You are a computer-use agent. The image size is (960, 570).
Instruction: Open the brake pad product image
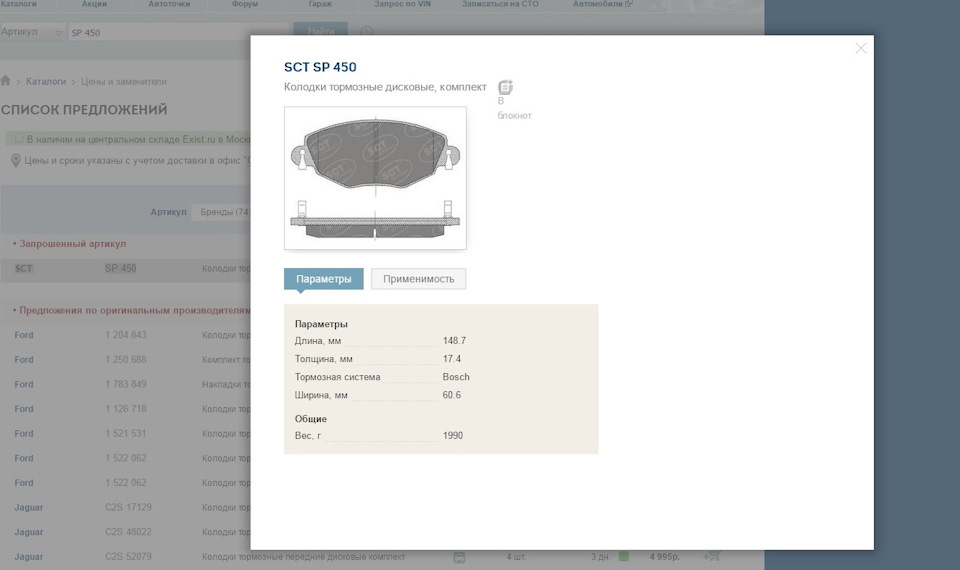pyautogui.click(x=375, y=178)
